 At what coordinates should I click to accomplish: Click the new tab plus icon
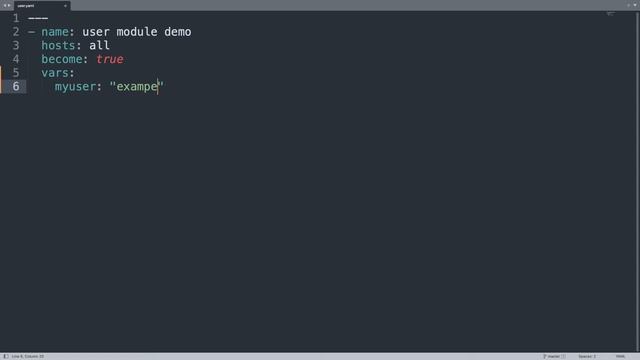(x=629, y=5)
